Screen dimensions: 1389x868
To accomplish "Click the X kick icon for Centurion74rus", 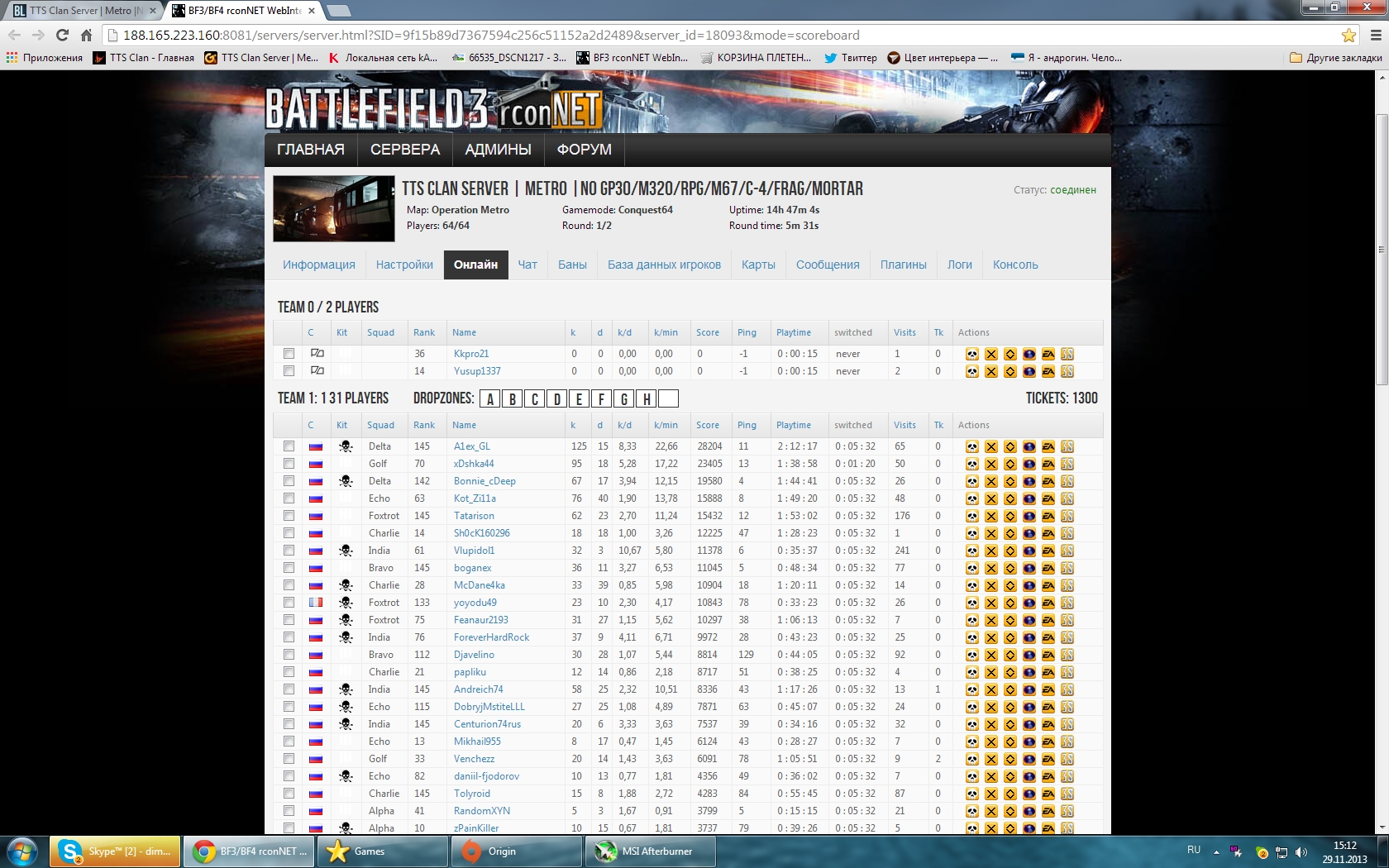I will coord(991,724).
